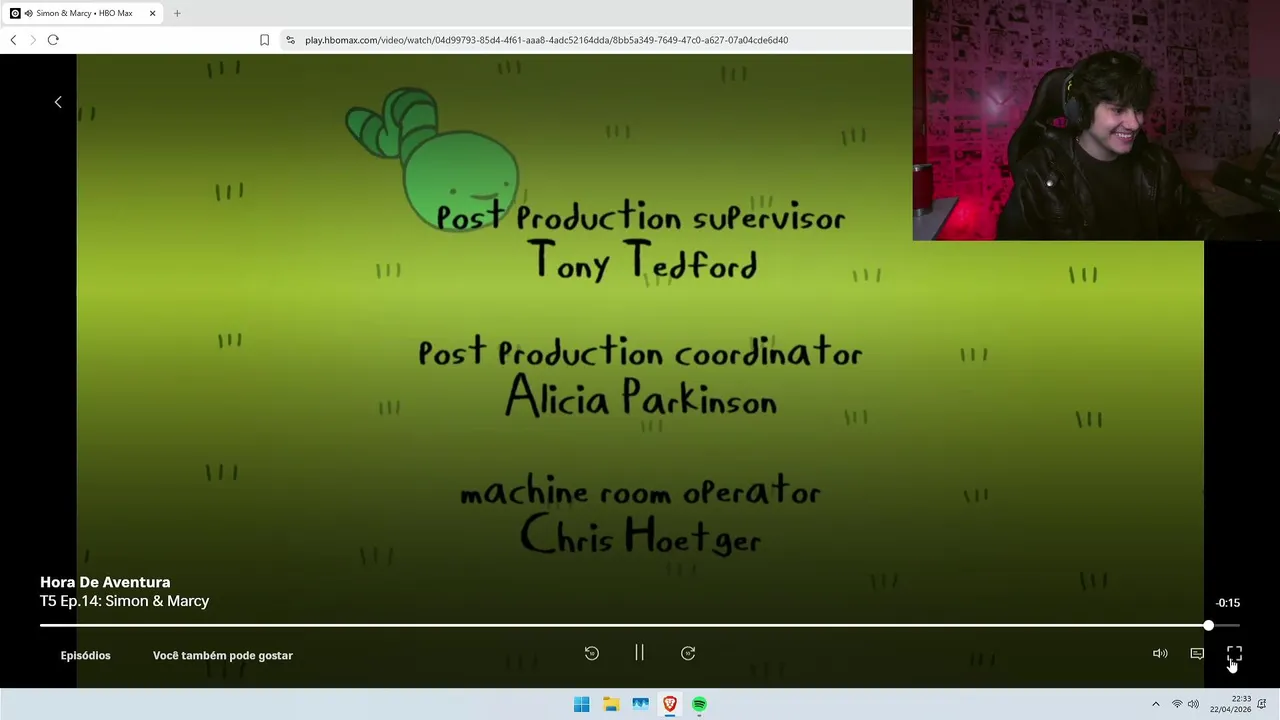
Task: Open Spotify from the taskbar
Action: point(699,704)
